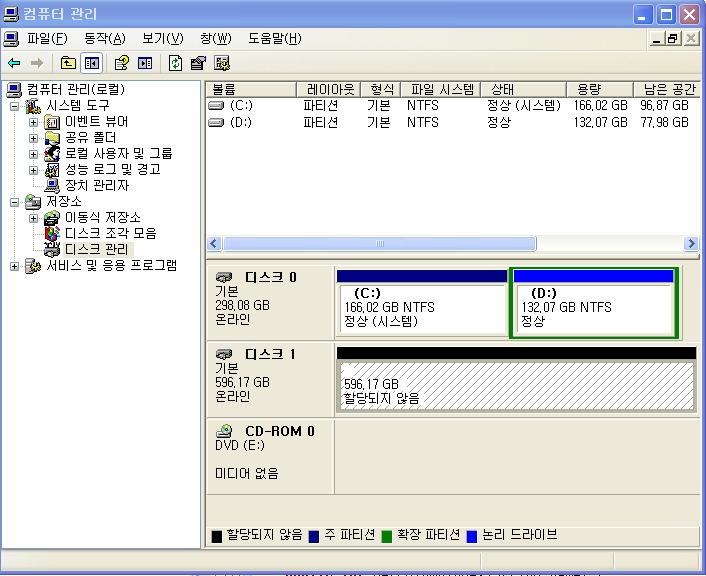Sort by the 레이아웃 column header
706x576 pixels.
pyautogui.click(x=329, y=89)
